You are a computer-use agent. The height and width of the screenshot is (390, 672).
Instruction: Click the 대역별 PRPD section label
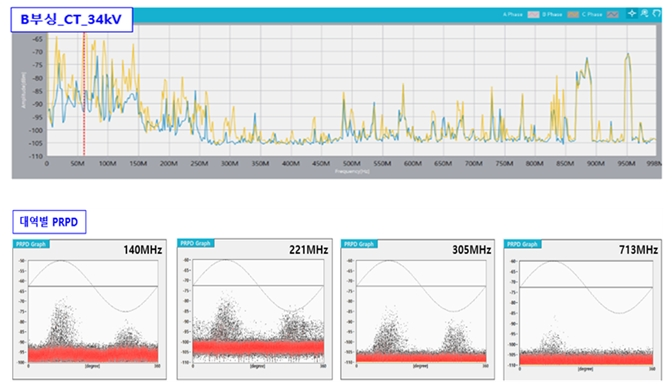(49, 222)
